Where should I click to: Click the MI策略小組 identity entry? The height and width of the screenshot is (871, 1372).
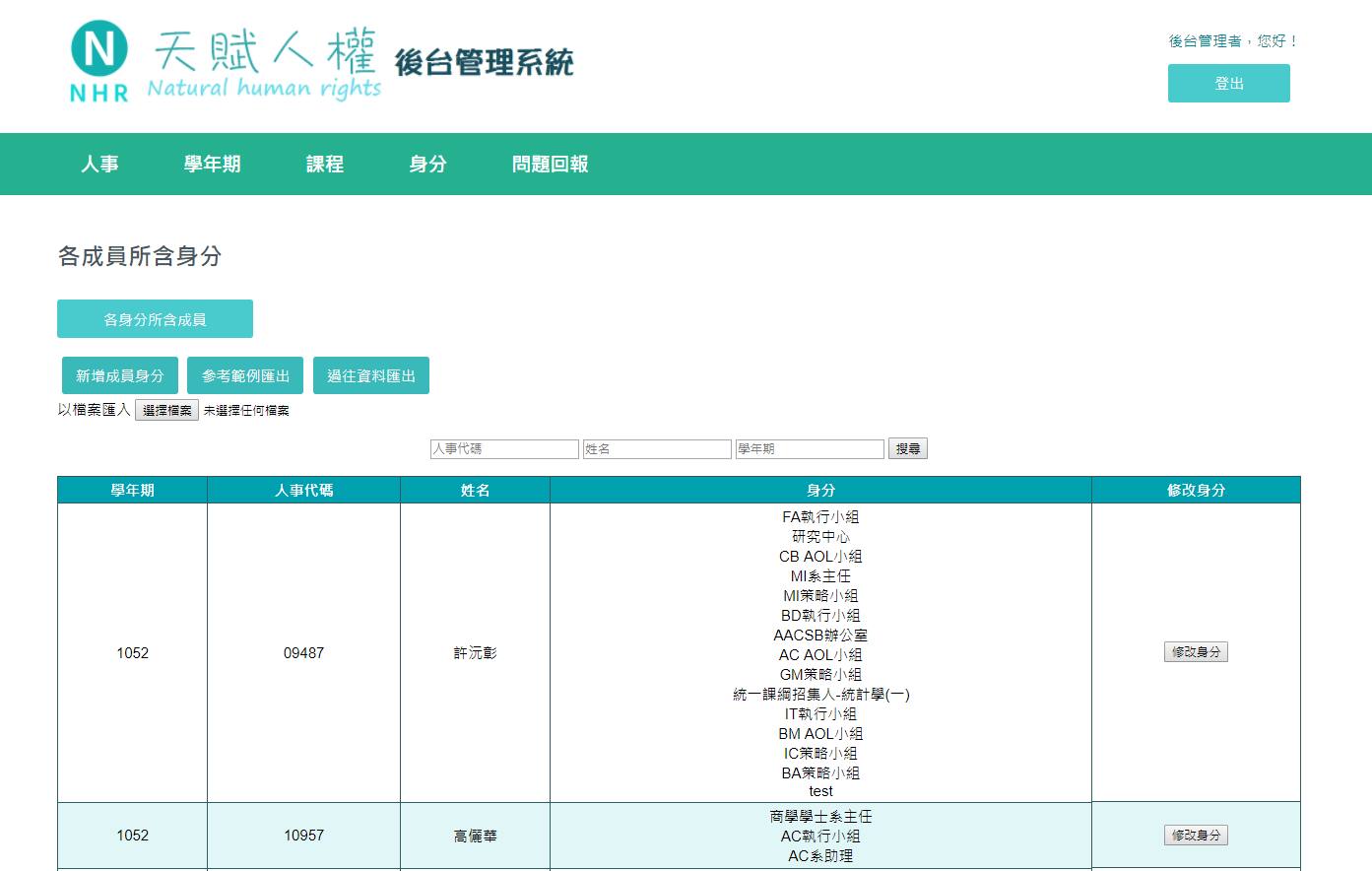(820, 596)
